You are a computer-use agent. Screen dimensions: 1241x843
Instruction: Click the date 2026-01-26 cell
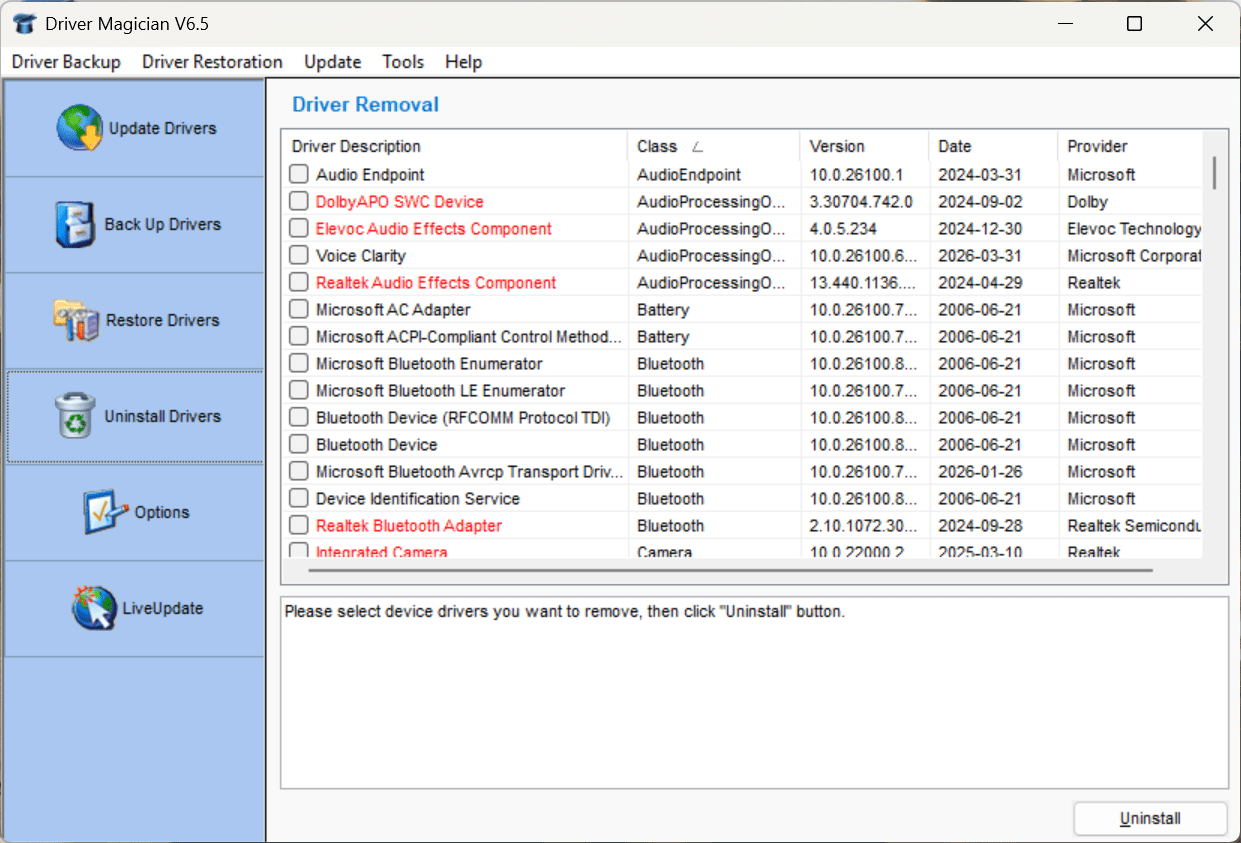(980, 471)
